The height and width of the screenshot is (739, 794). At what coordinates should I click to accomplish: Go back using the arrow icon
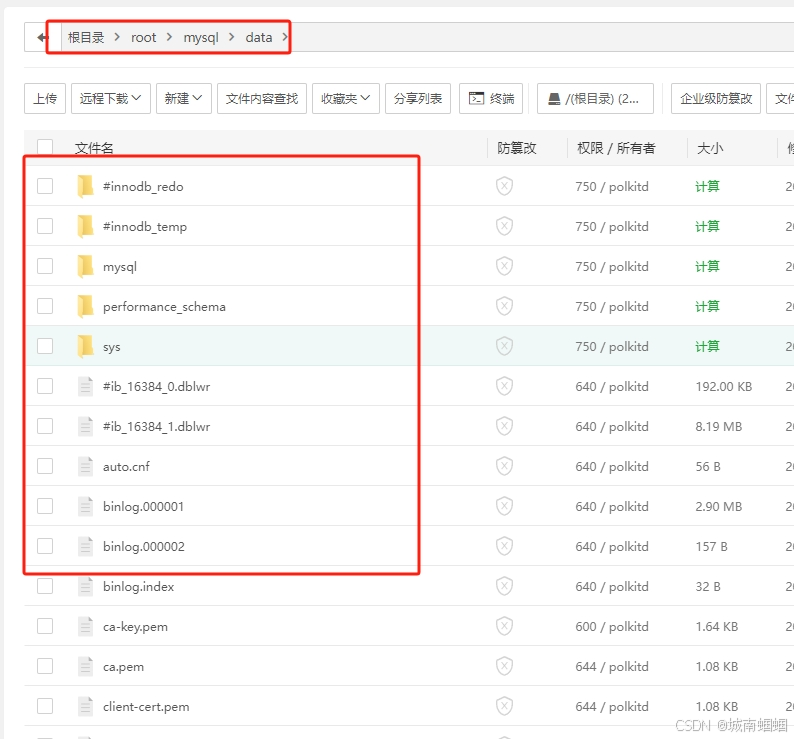43,37
